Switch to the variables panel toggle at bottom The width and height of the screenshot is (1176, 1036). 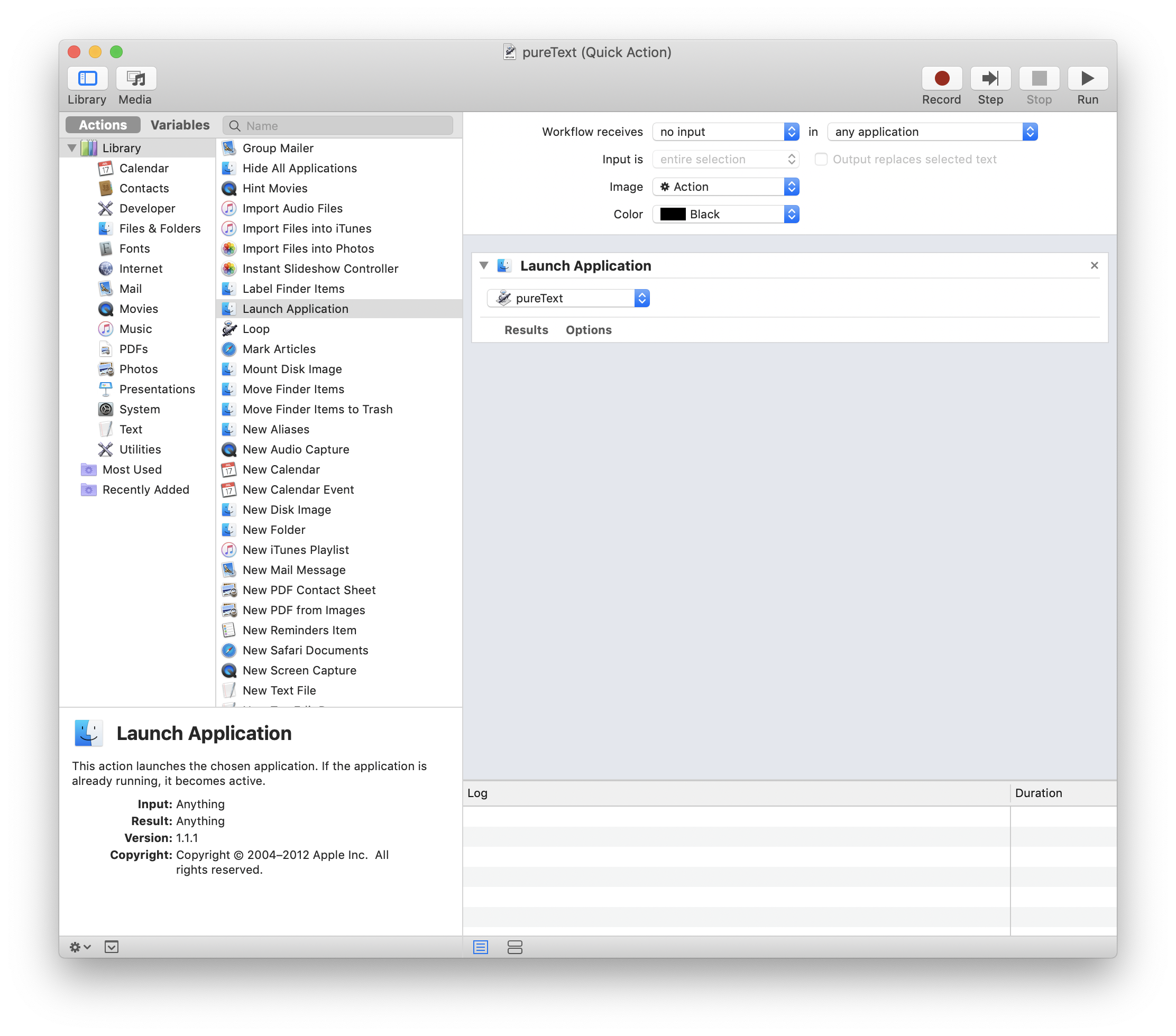tap(112, 947)
